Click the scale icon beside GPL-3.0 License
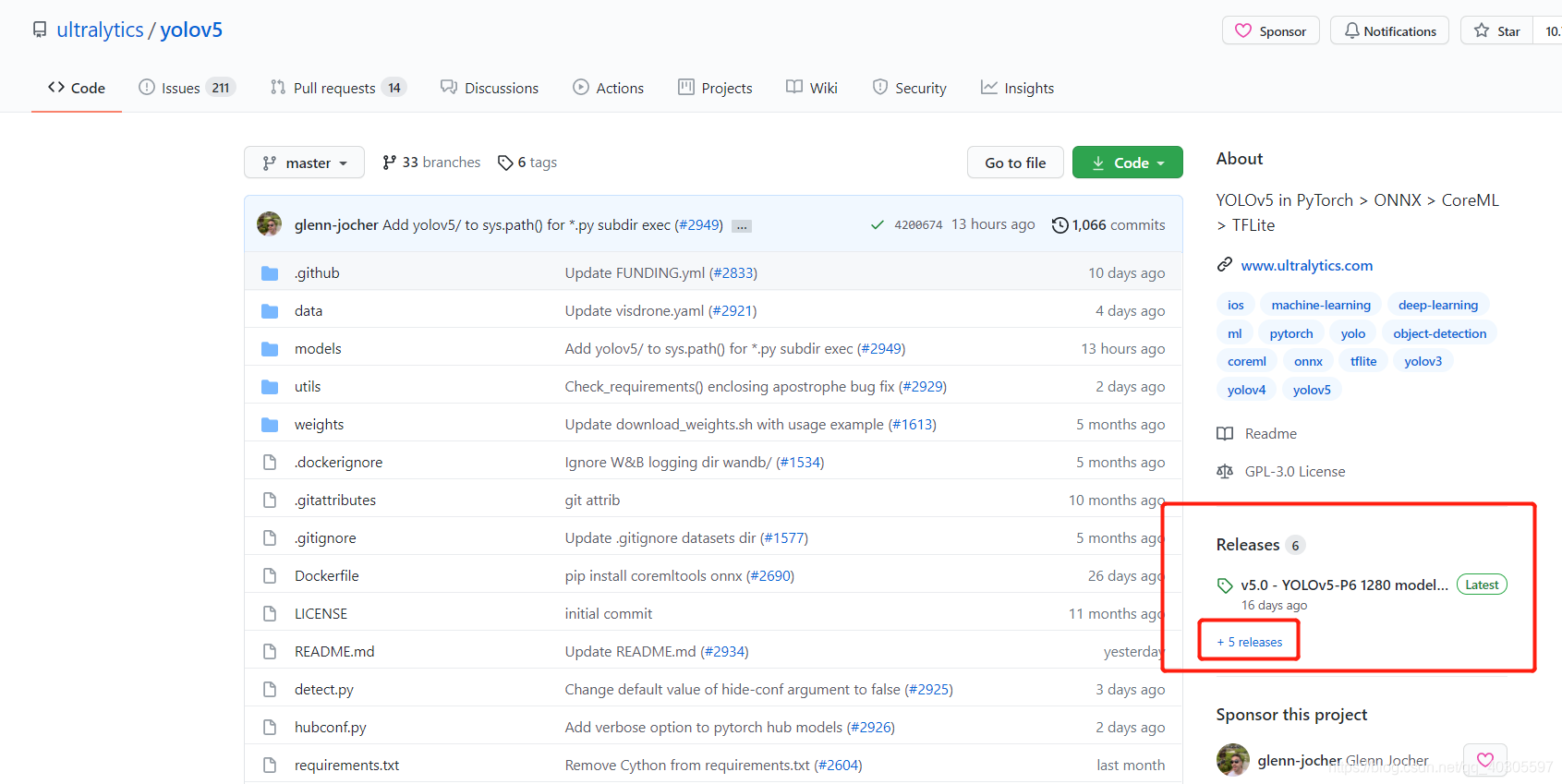Screen dimensions: 1562x784 click(1225, 472)
